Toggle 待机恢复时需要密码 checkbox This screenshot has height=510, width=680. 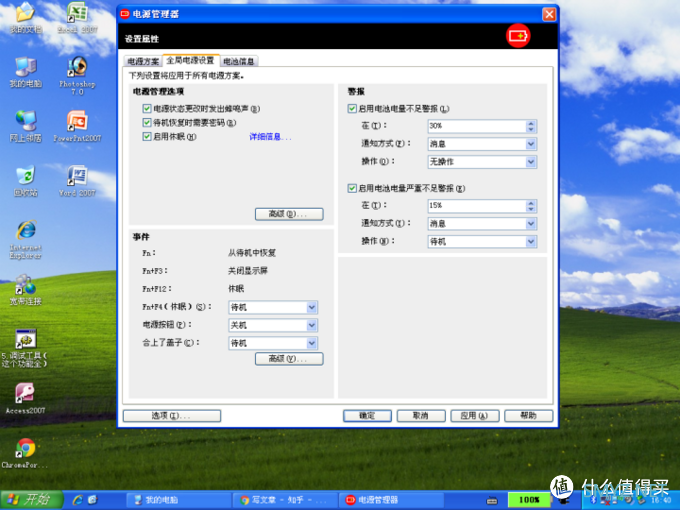click(147, 123)
